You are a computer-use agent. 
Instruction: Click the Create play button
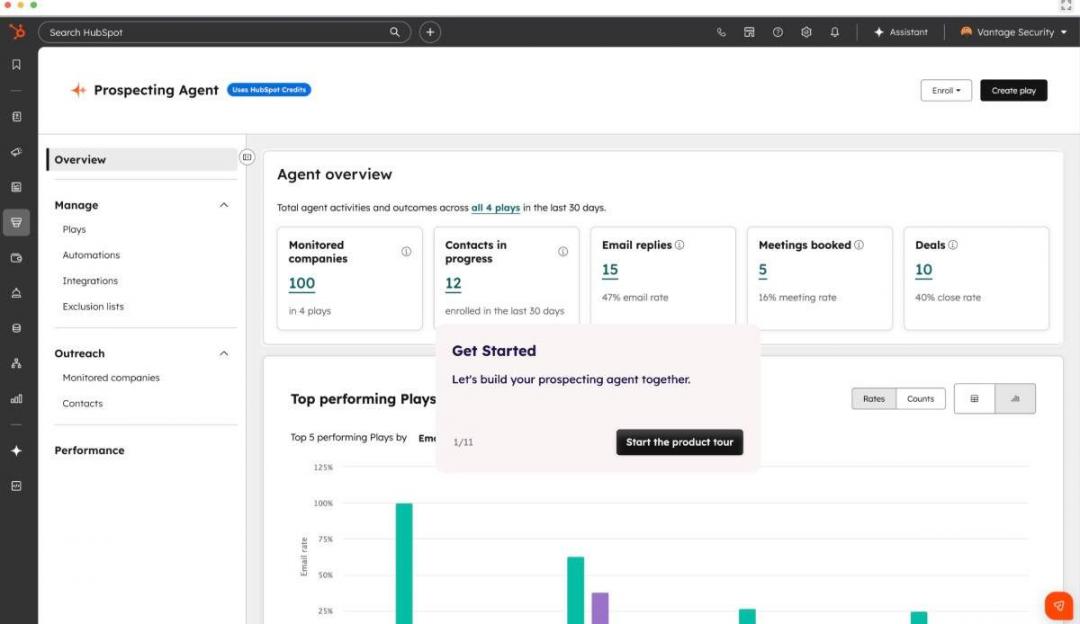(1013, 90)
